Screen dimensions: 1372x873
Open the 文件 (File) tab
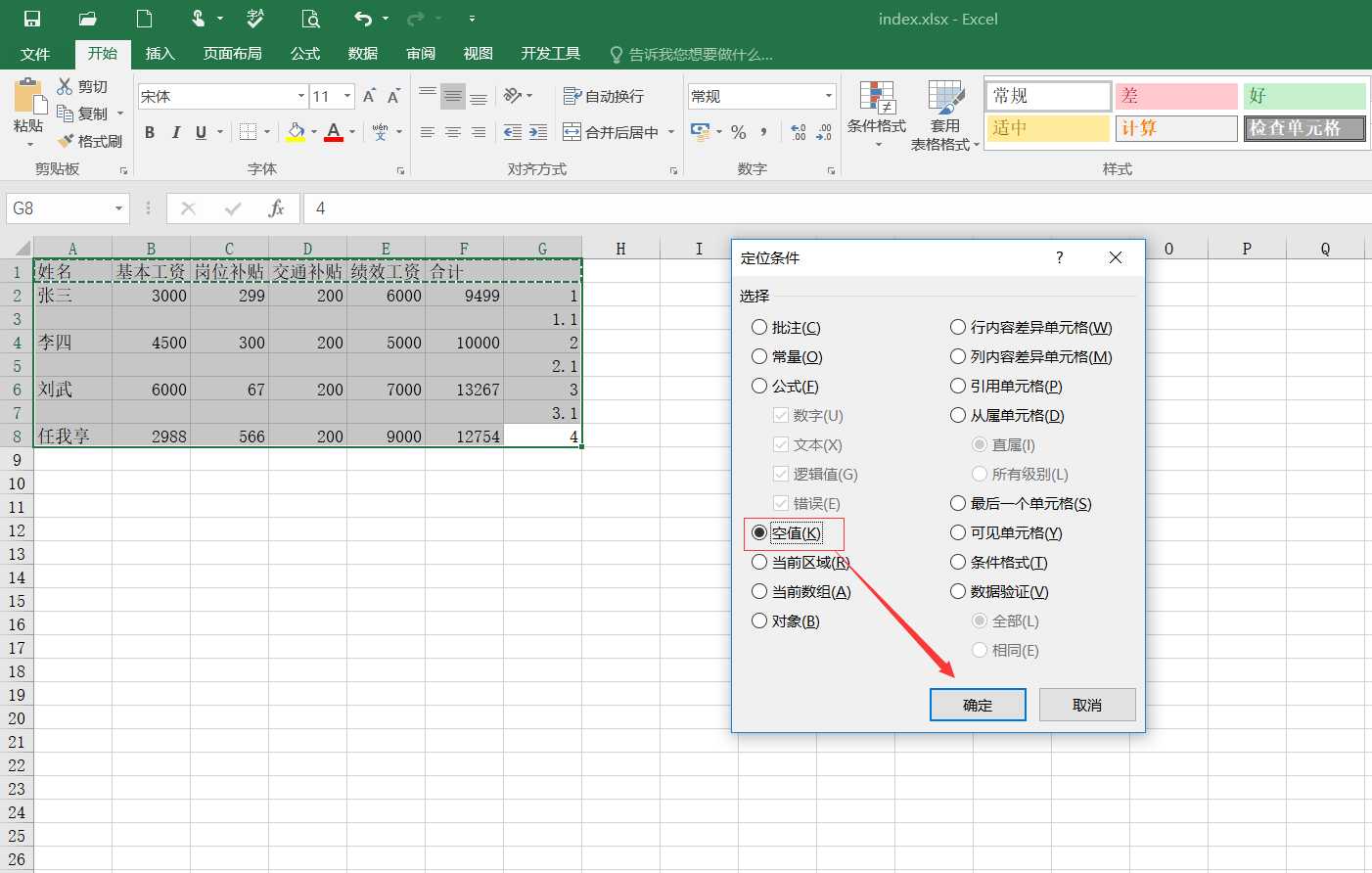(35, 54)
